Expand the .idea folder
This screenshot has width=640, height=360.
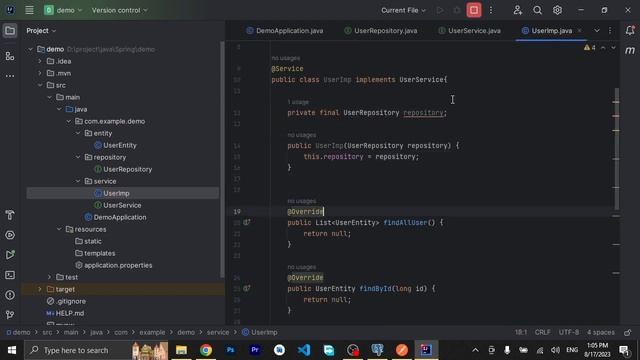pyautogui.click(x=40, y=61)
